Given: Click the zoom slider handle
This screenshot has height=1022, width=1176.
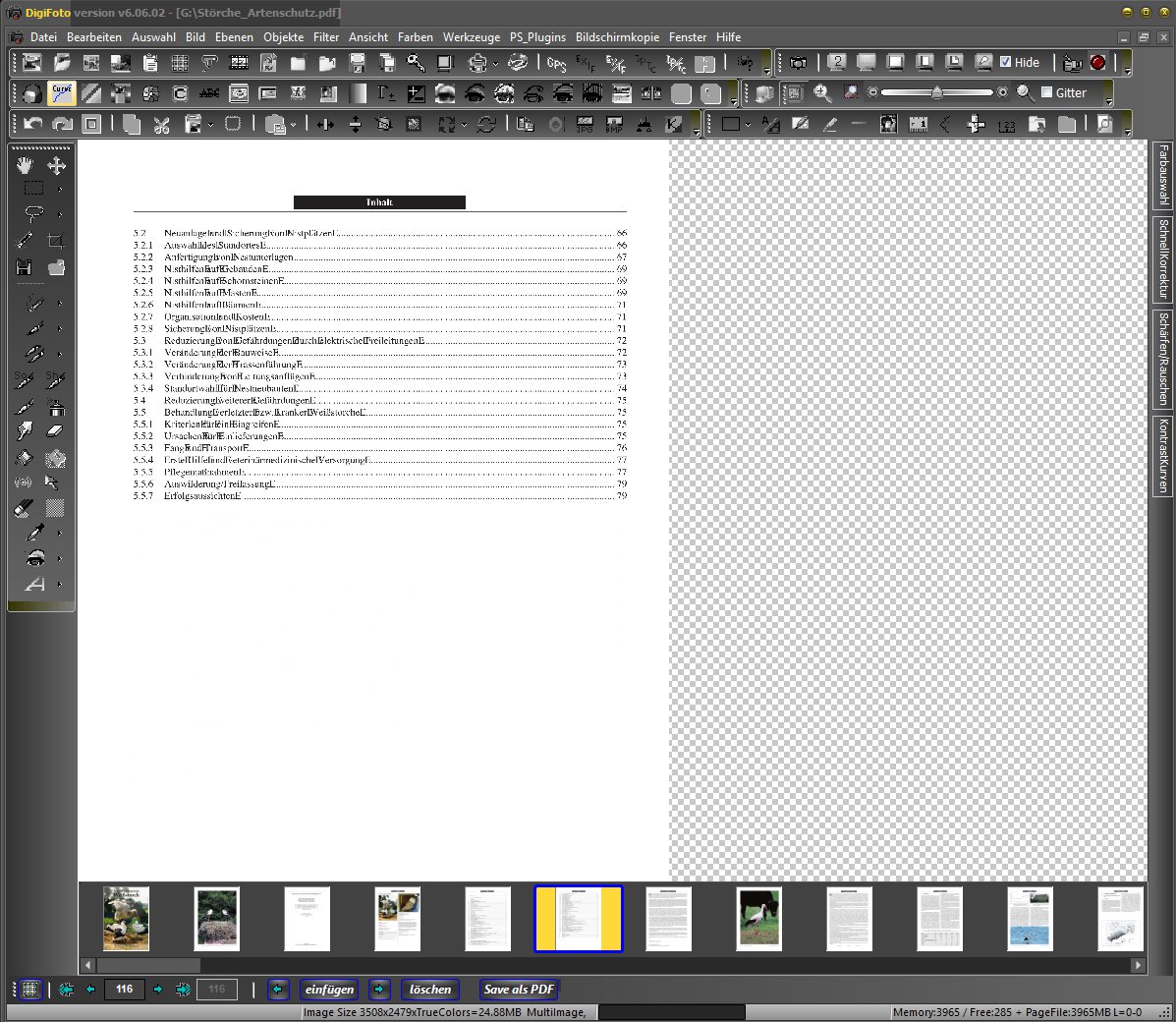Looking at the screenshot, I should pyautogui.click(x=937, y=92).
